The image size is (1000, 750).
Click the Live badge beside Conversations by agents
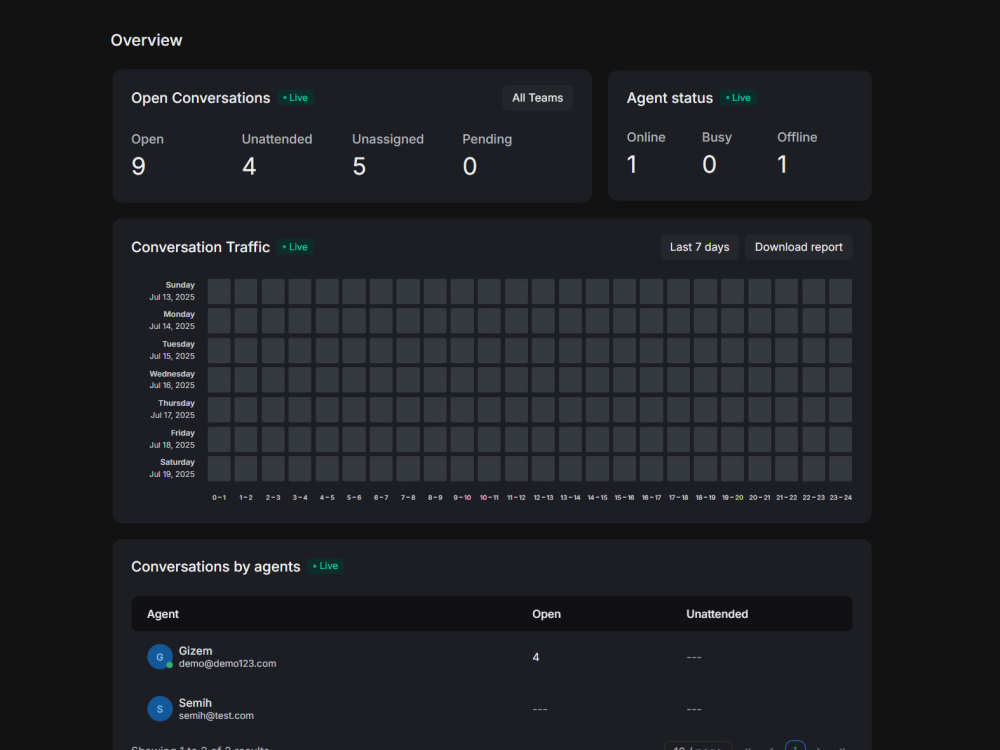pyautogui.click(x=326, y=566)
